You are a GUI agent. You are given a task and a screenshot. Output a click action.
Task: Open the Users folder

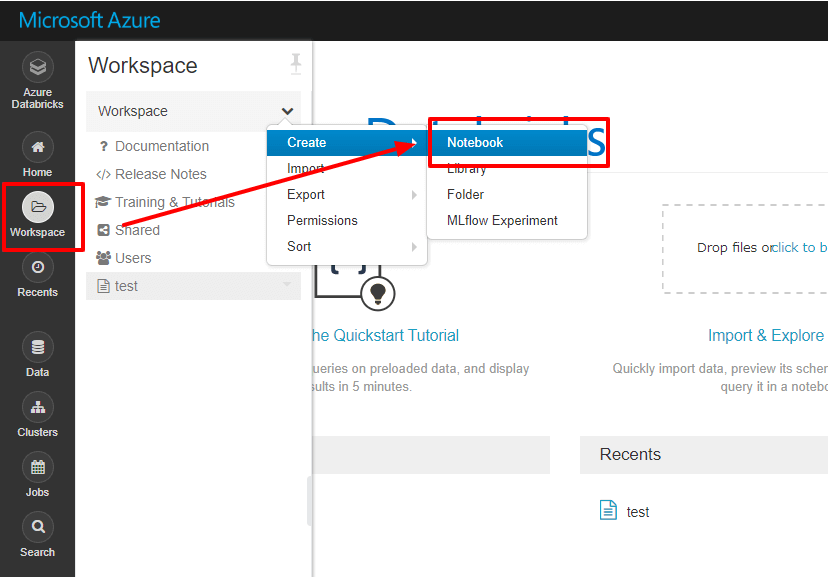tap(133, 258)
